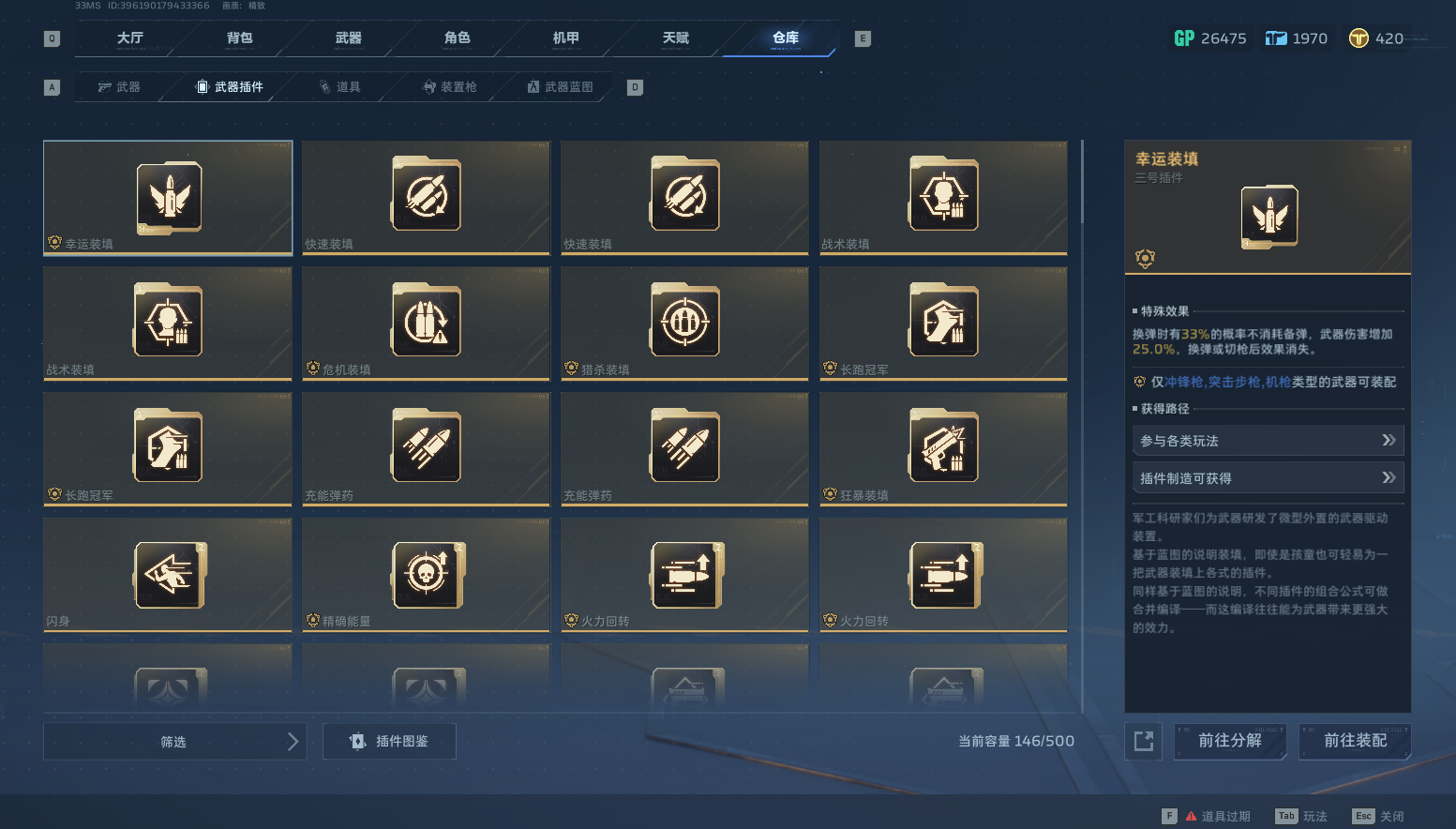
Task: Open the 筛选 filter dropdown
Action: 174,742
